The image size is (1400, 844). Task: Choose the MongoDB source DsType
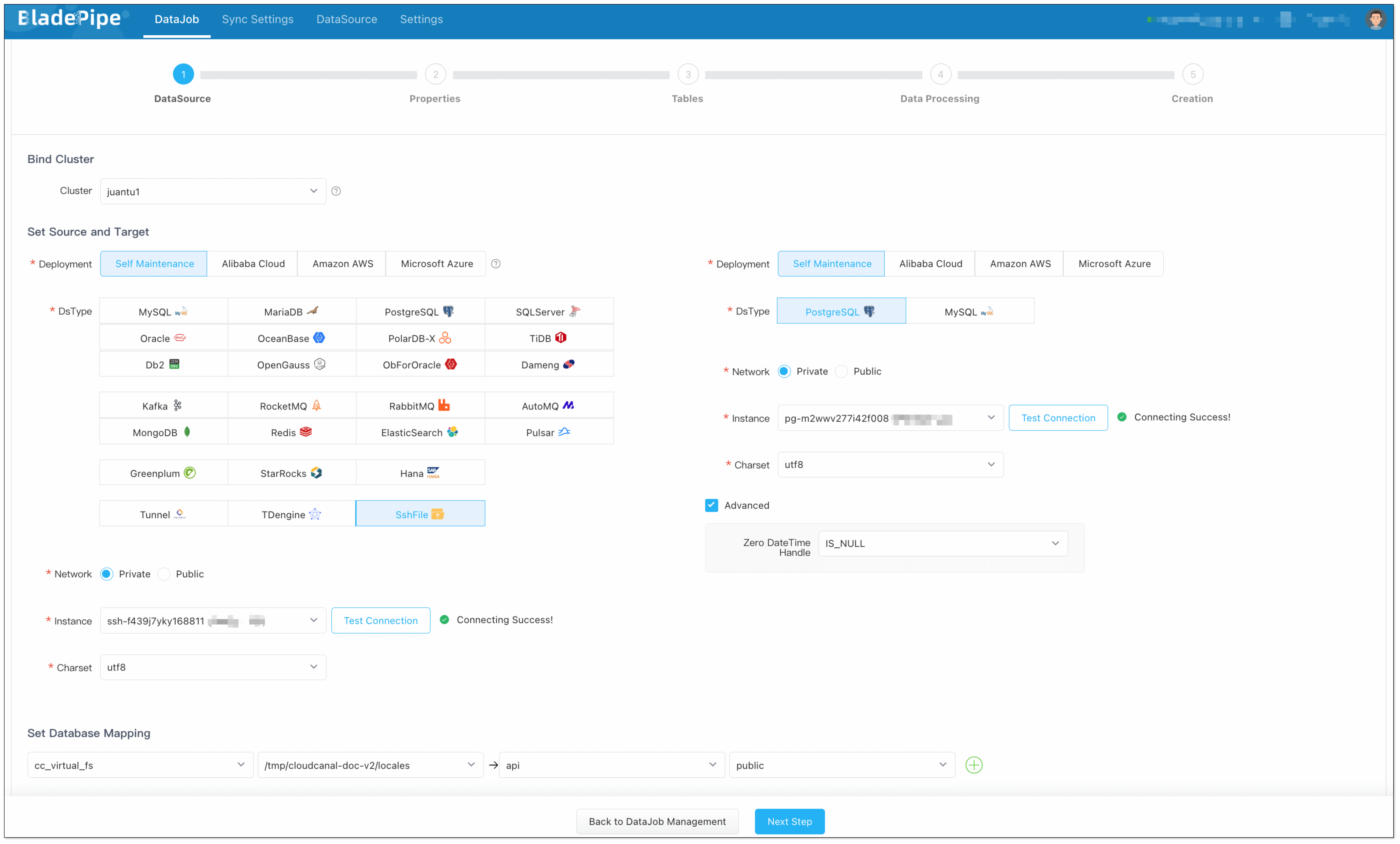[163, 432]
